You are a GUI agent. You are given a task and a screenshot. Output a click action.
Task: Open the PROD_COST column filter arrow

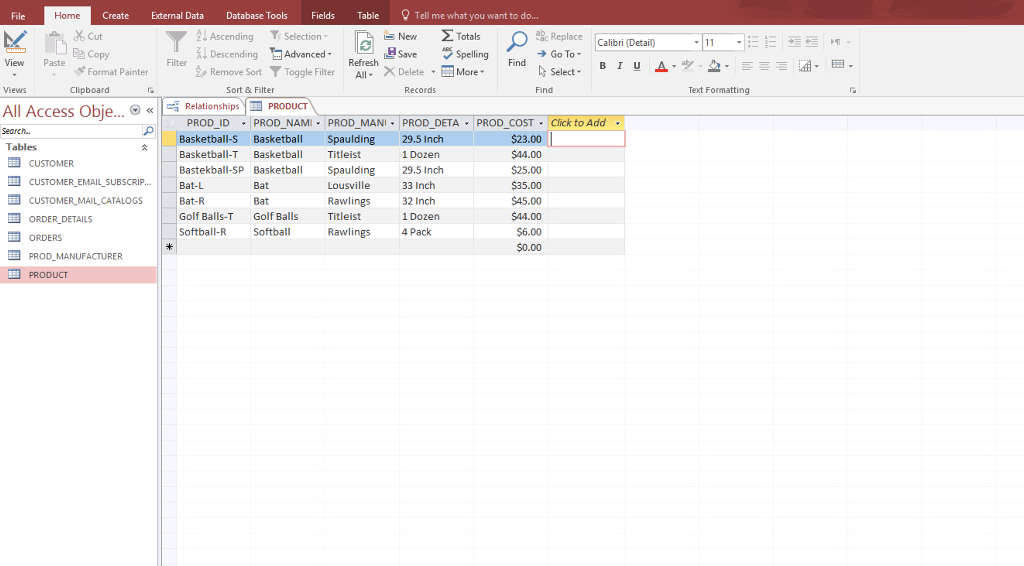(541, 123)
